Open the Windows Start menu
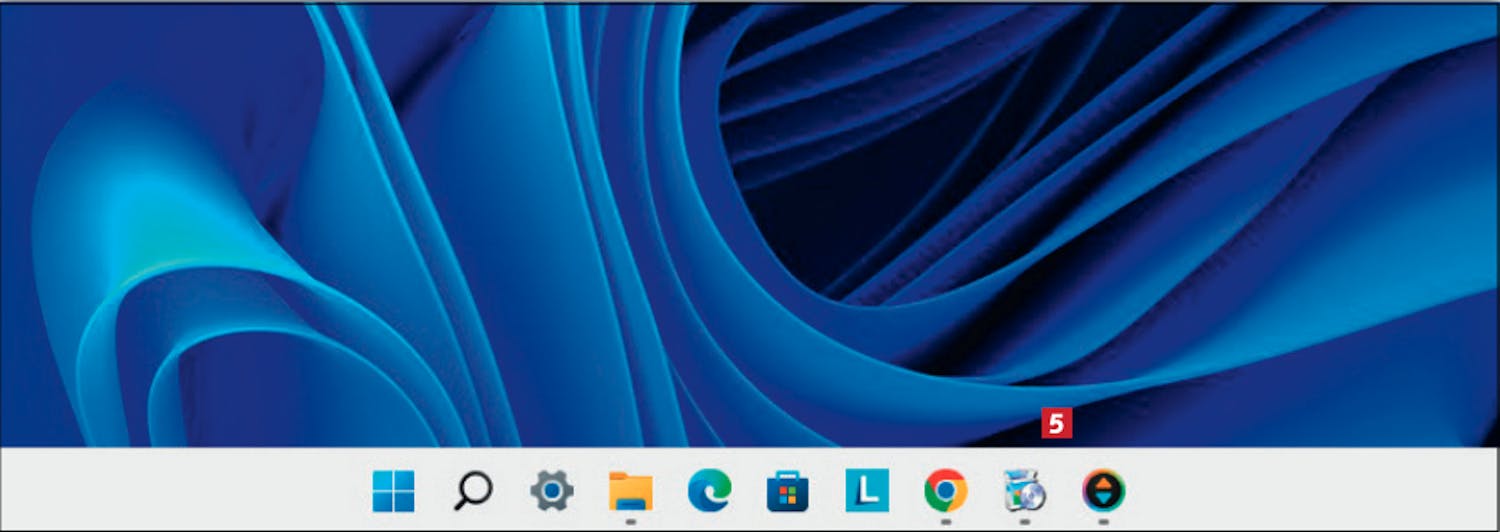The width and height of the screenshot is (1500, 532). click(x=393, y=491)
